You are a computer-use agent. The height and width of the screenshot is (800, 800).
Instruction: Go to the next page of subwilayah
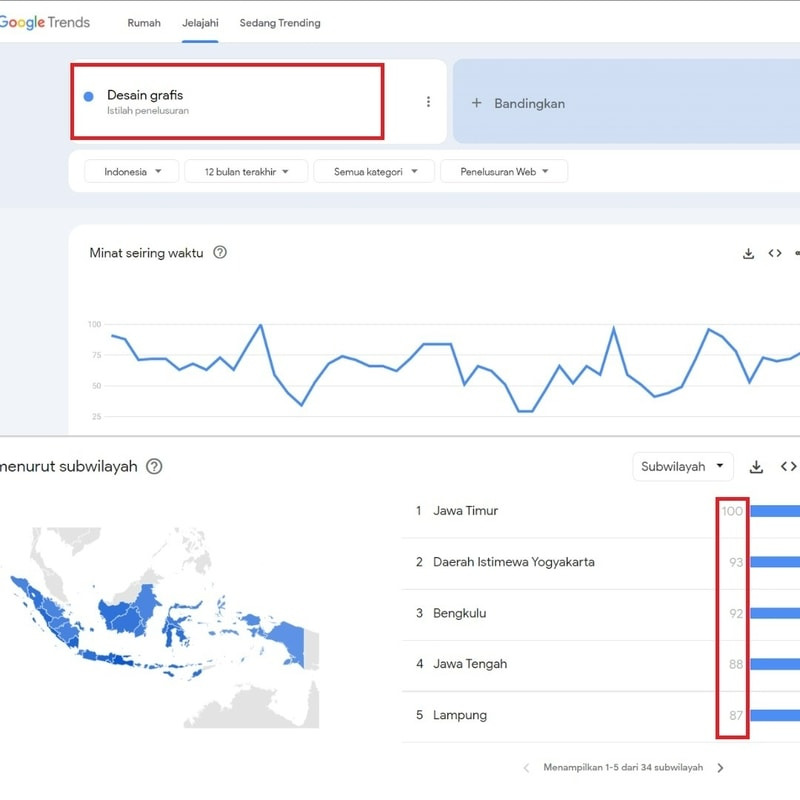coord(720,768)
